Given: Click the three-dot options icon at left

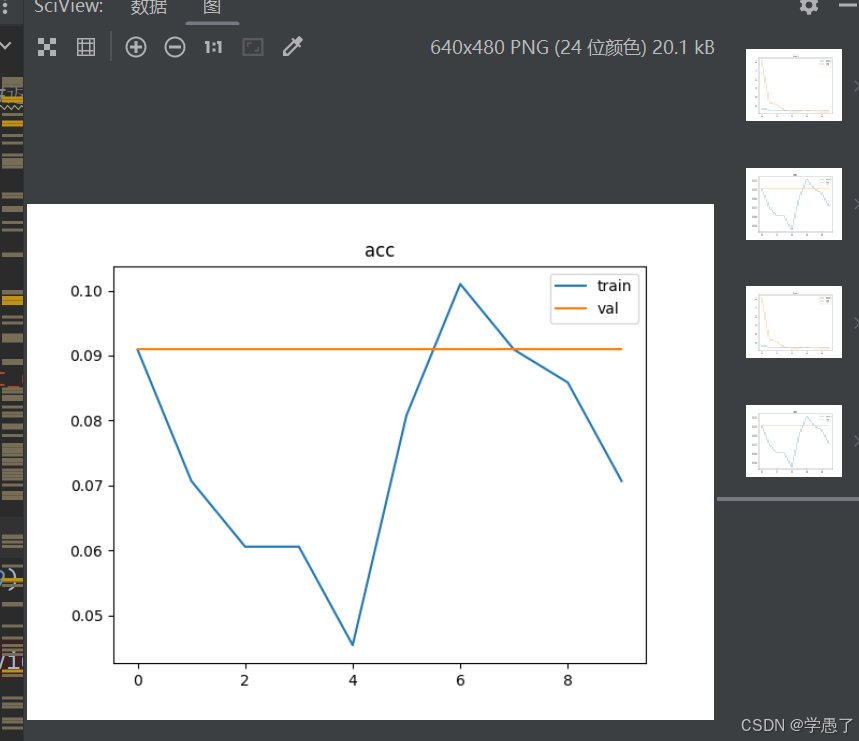Looking at the screenshot, I should click(x=5, y=6).
